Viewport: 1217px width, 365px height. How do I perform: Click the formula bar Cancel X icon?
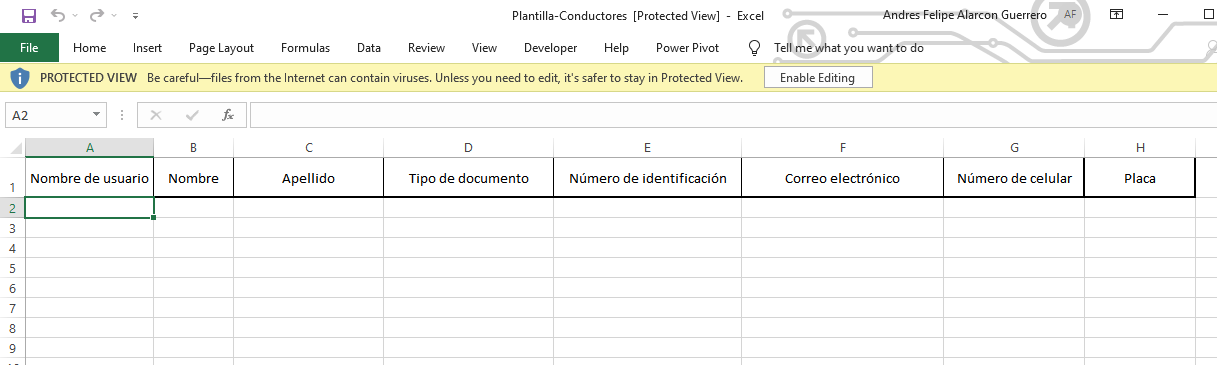pyautogui.click(x=155, y=115)
